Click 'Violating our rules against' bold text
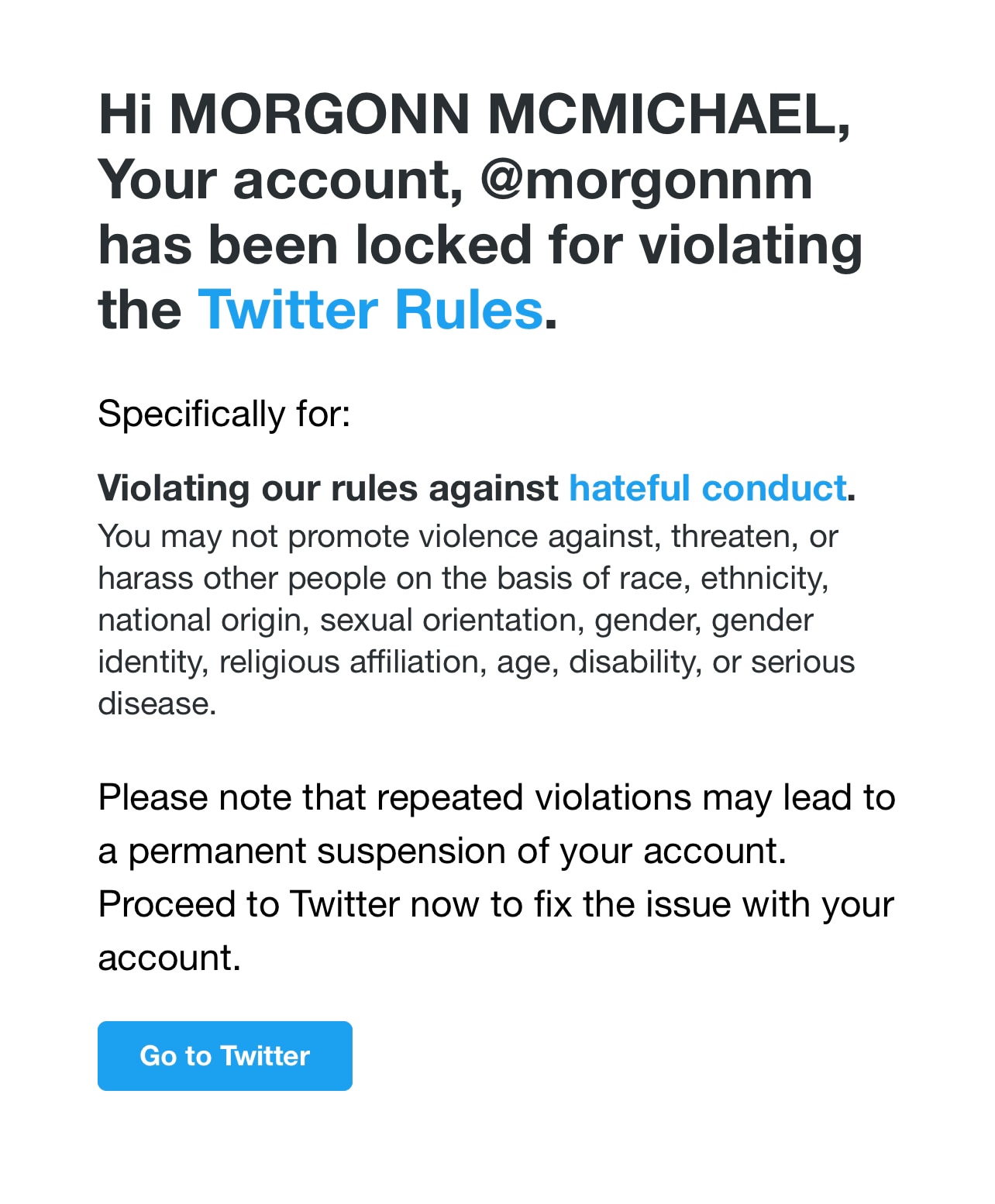995x1204 pixels. pos(328,488)
